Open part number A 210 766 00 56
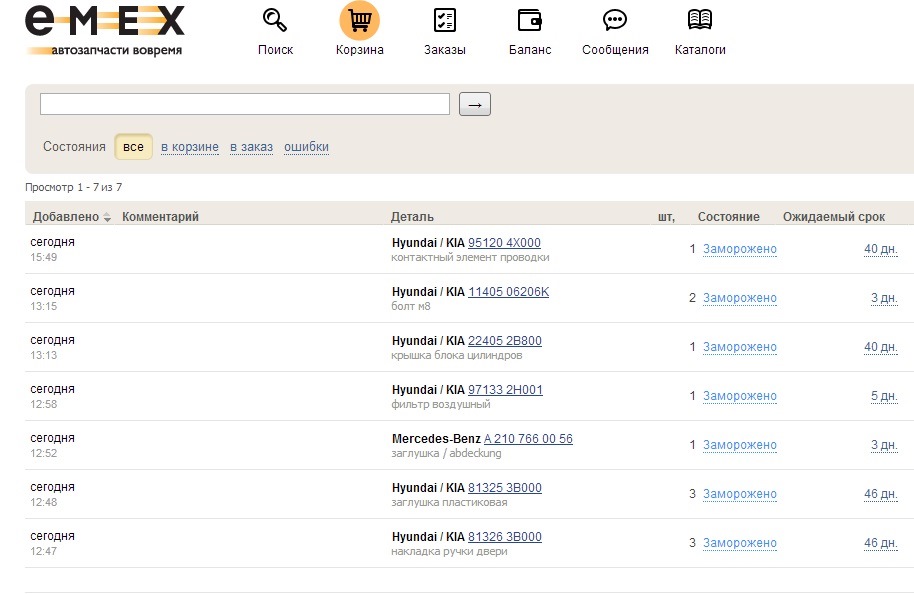The height and width of the screenshot is (594, 914). pyautogui.click(x=528, y=438)
